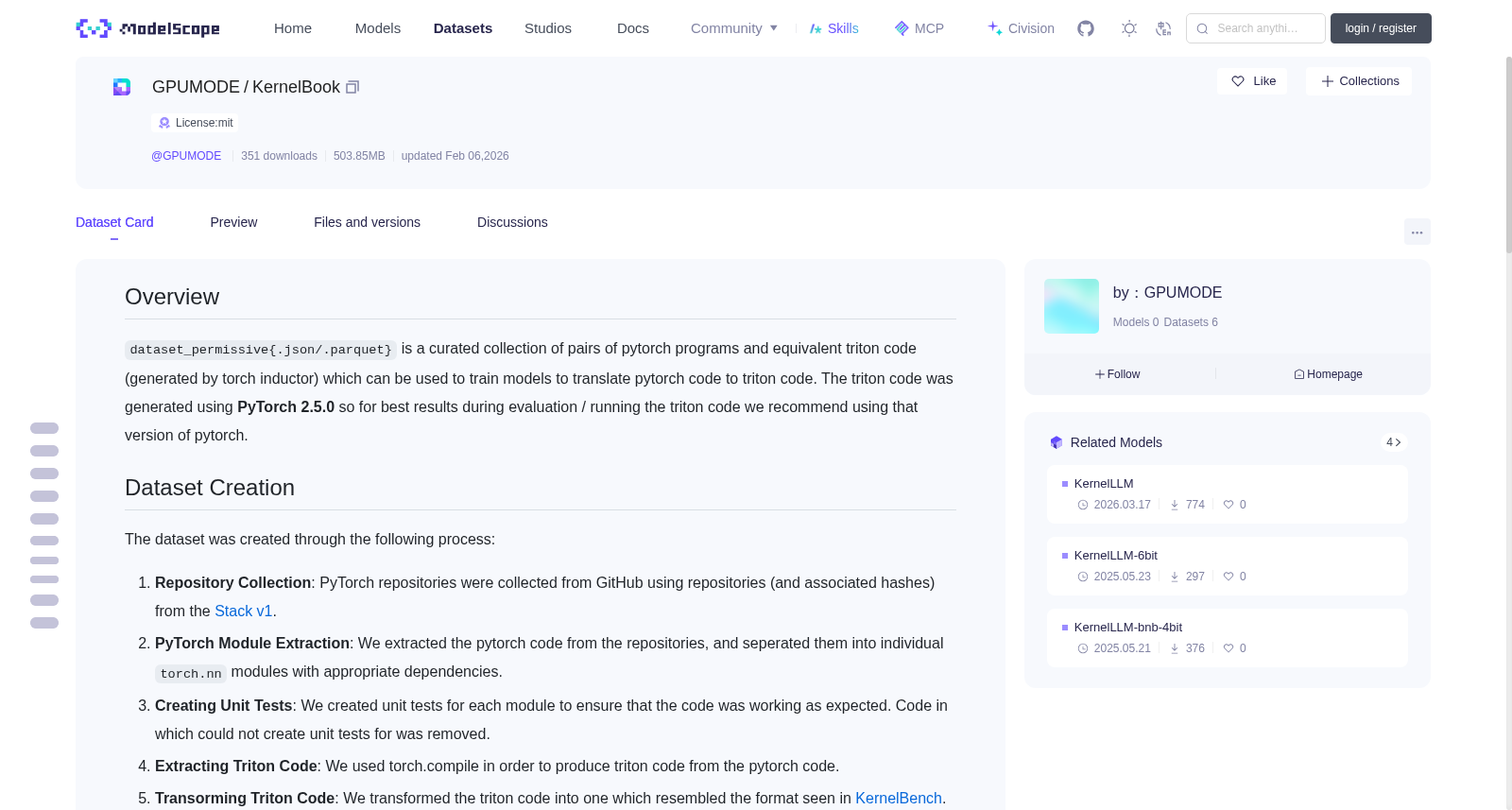Open the KernelLLM related model

click(x=1227, y=494)
